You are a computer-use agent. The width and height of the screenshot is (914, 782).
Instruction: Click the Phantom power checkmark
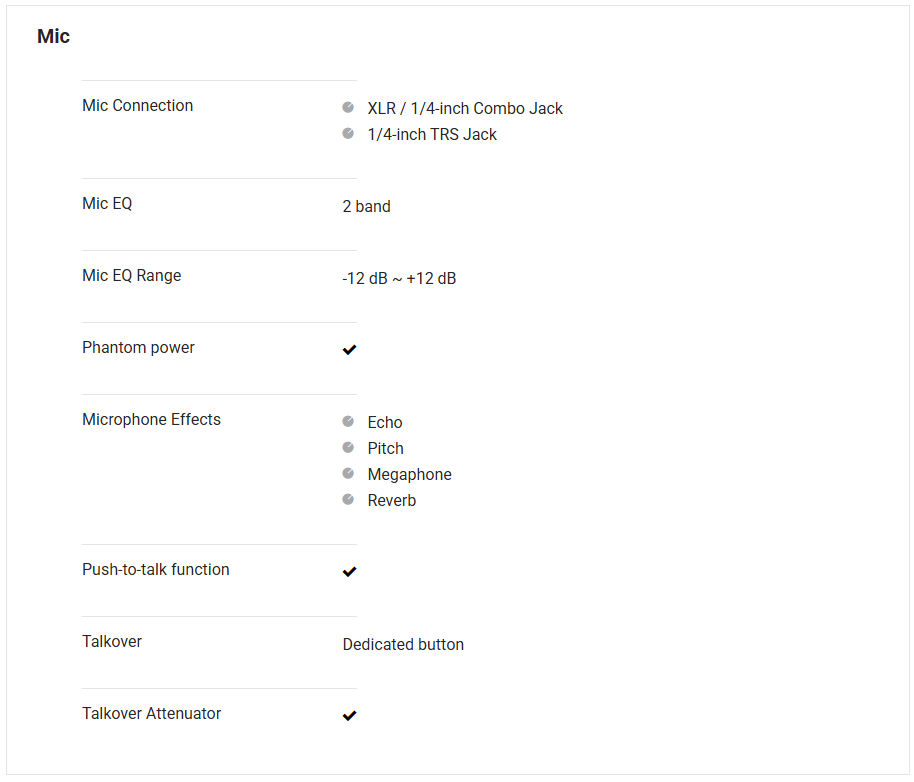(349, 350)
